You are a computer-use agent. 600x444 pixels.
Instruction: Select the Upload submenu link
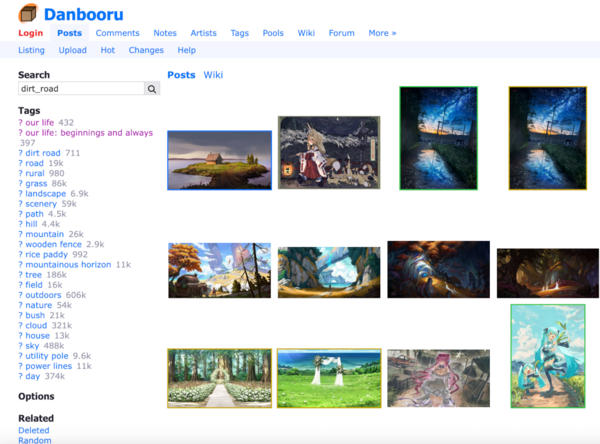(72, 50)
